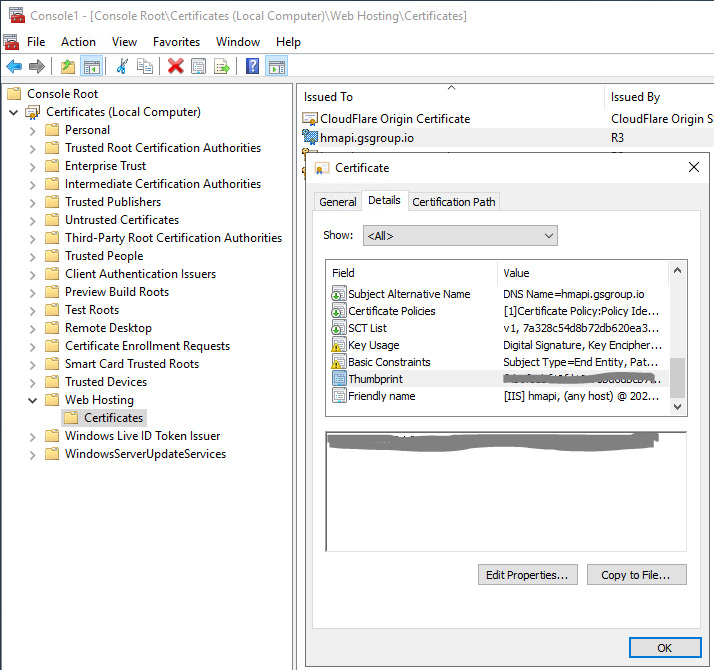714x670 pixels.
Task: Collapse the Certificates (Local Computer) node
Action: [14, 113]
